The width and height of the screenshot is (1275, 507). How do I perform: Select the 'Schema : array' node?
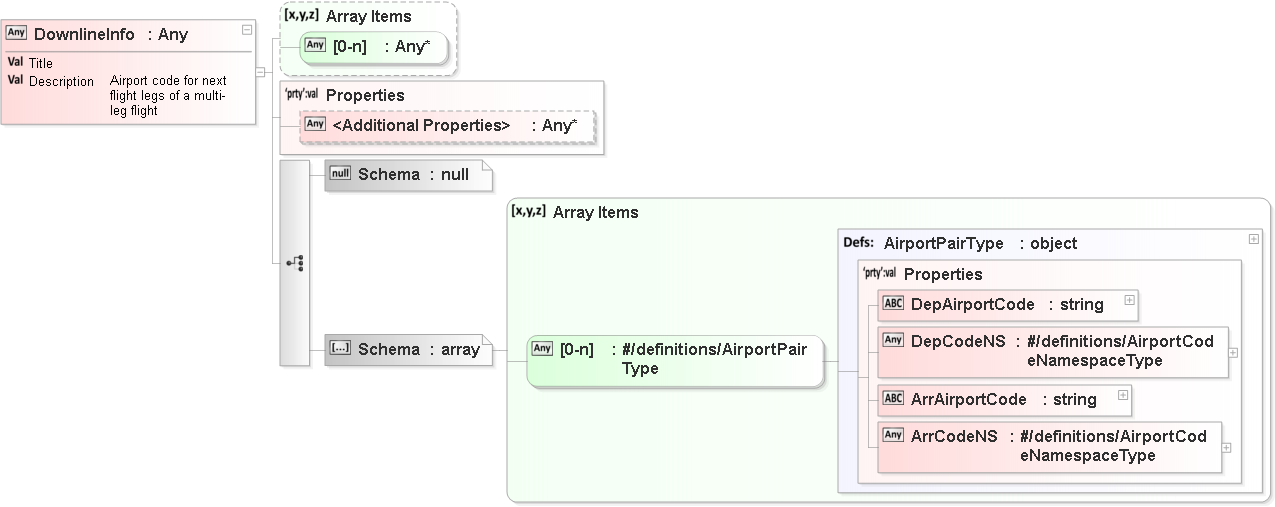[x=408, y=349]
